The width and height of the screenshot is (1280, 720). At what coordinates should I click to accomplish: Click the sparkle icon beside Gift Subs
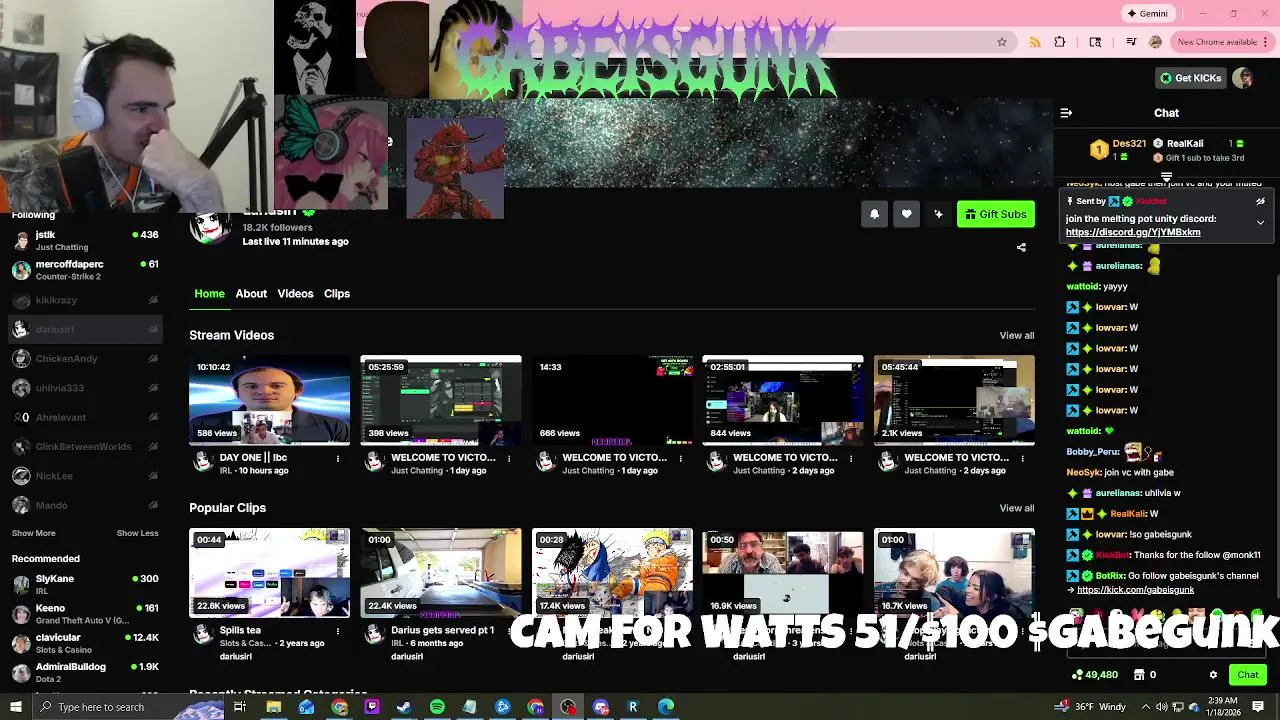pos(938,214)
